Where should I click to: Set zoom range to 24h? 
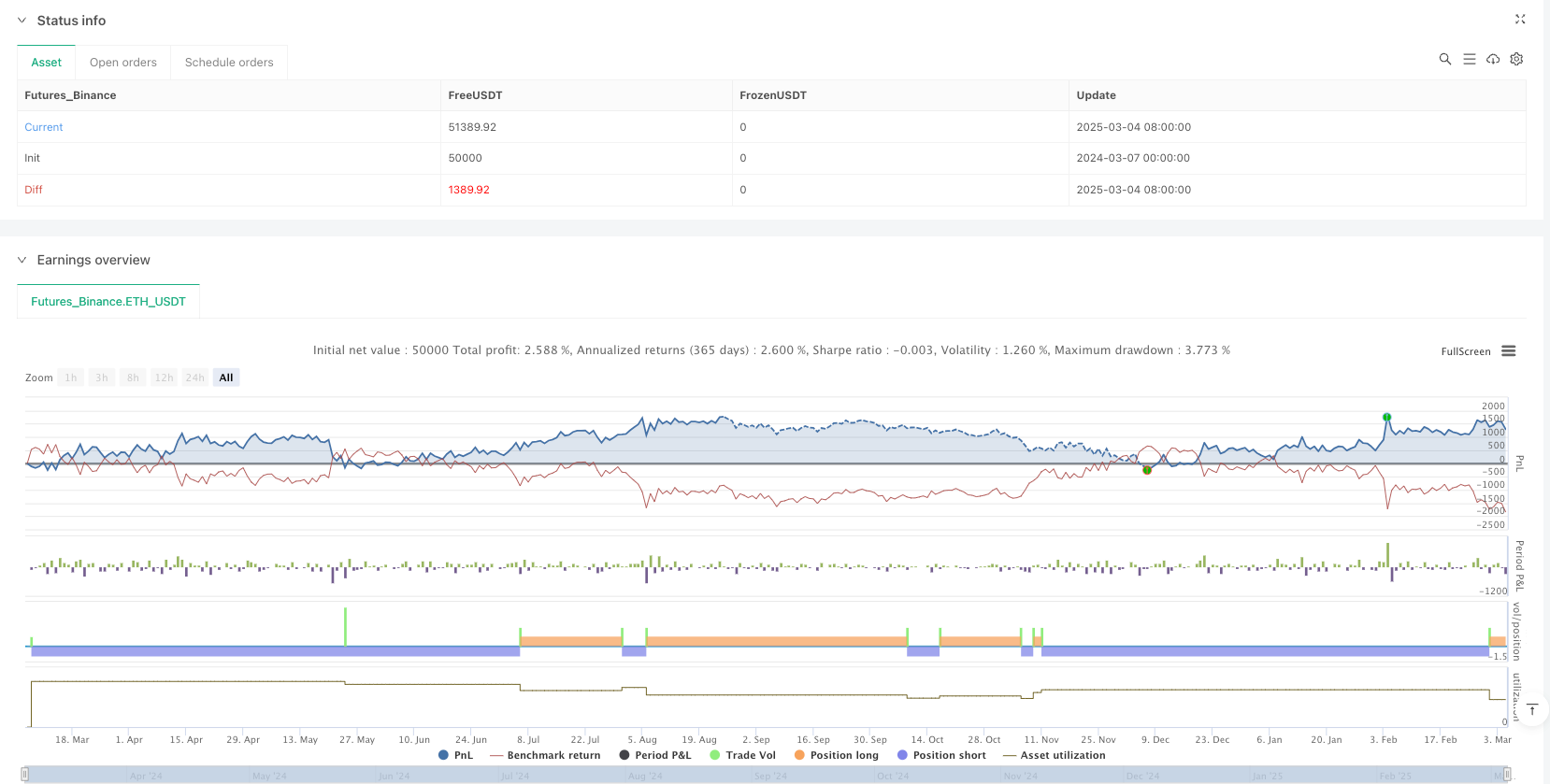tap(194, 378)
